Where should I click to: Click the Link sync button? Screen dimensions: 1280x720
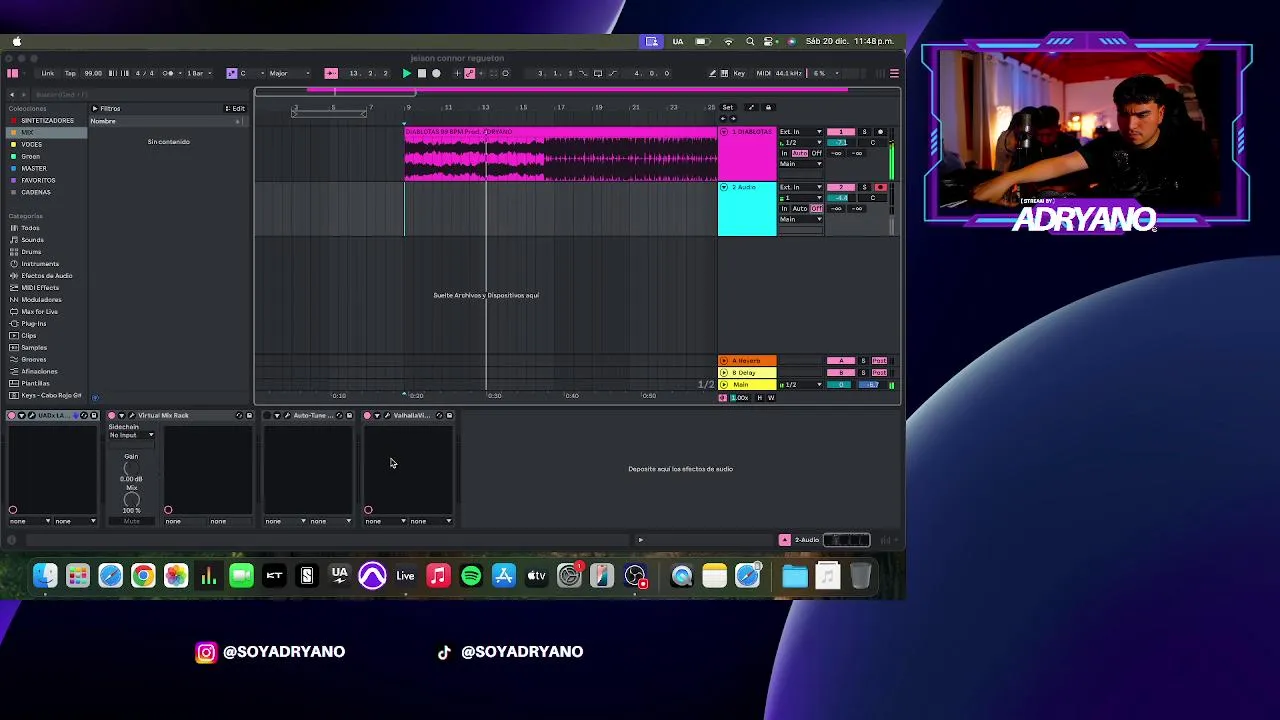click(x=47, y=73)
